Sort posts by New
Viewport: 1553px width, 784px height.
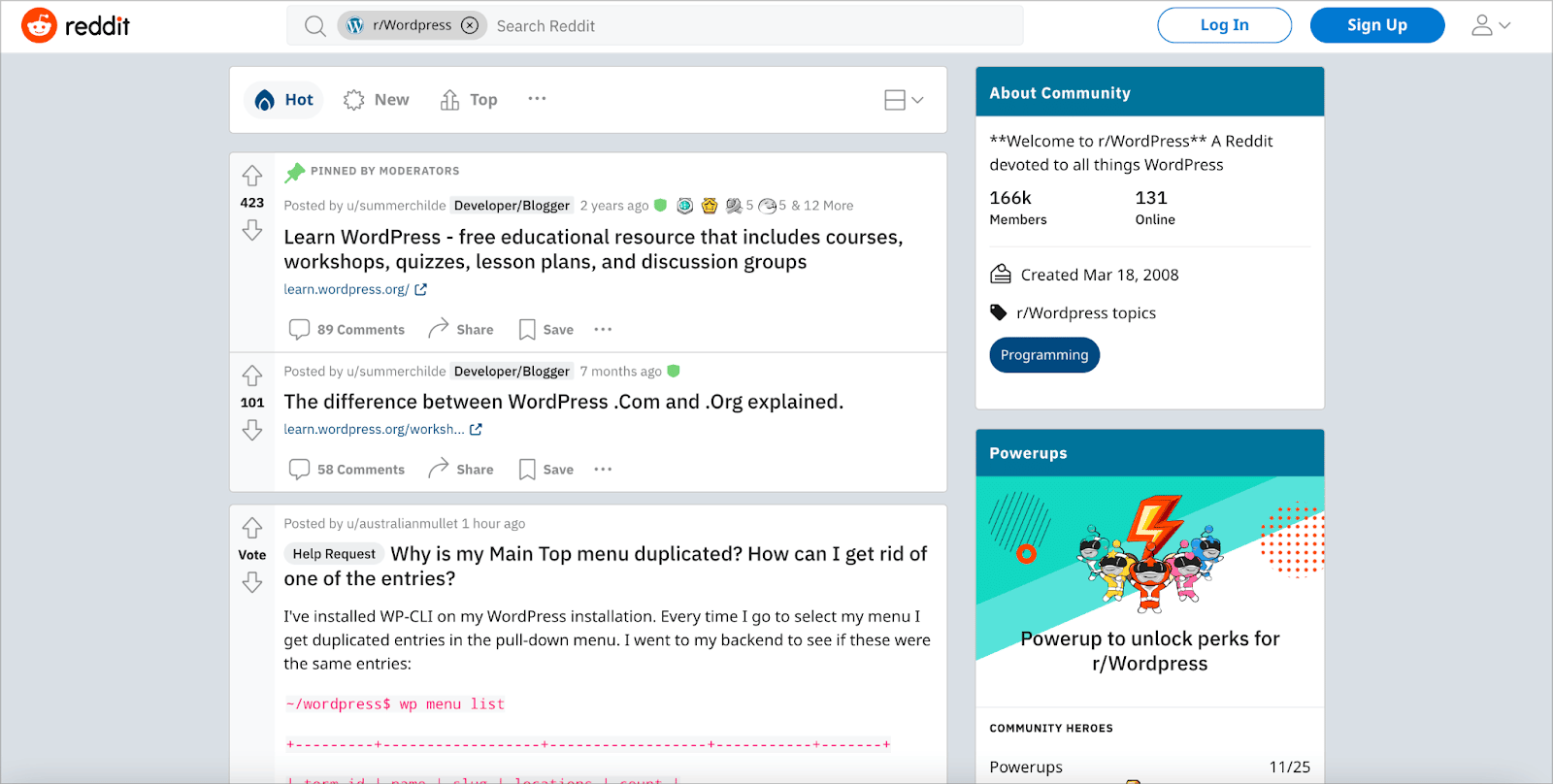pos(377,100)
